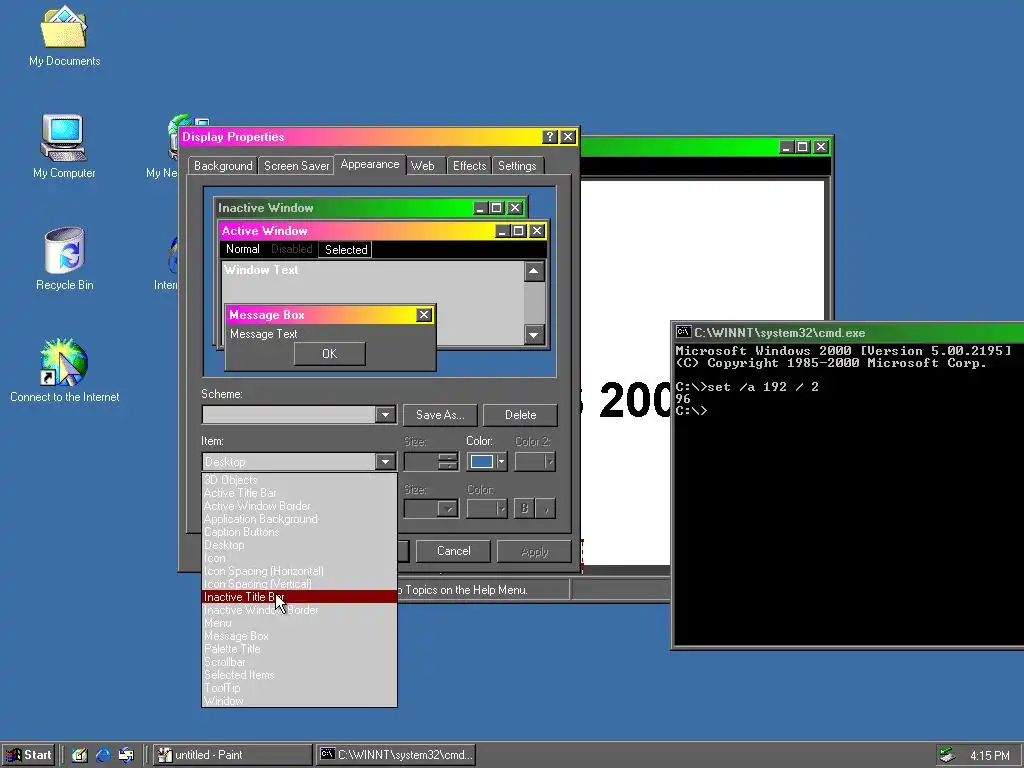Toggle the Italic font button

[545, 509]
